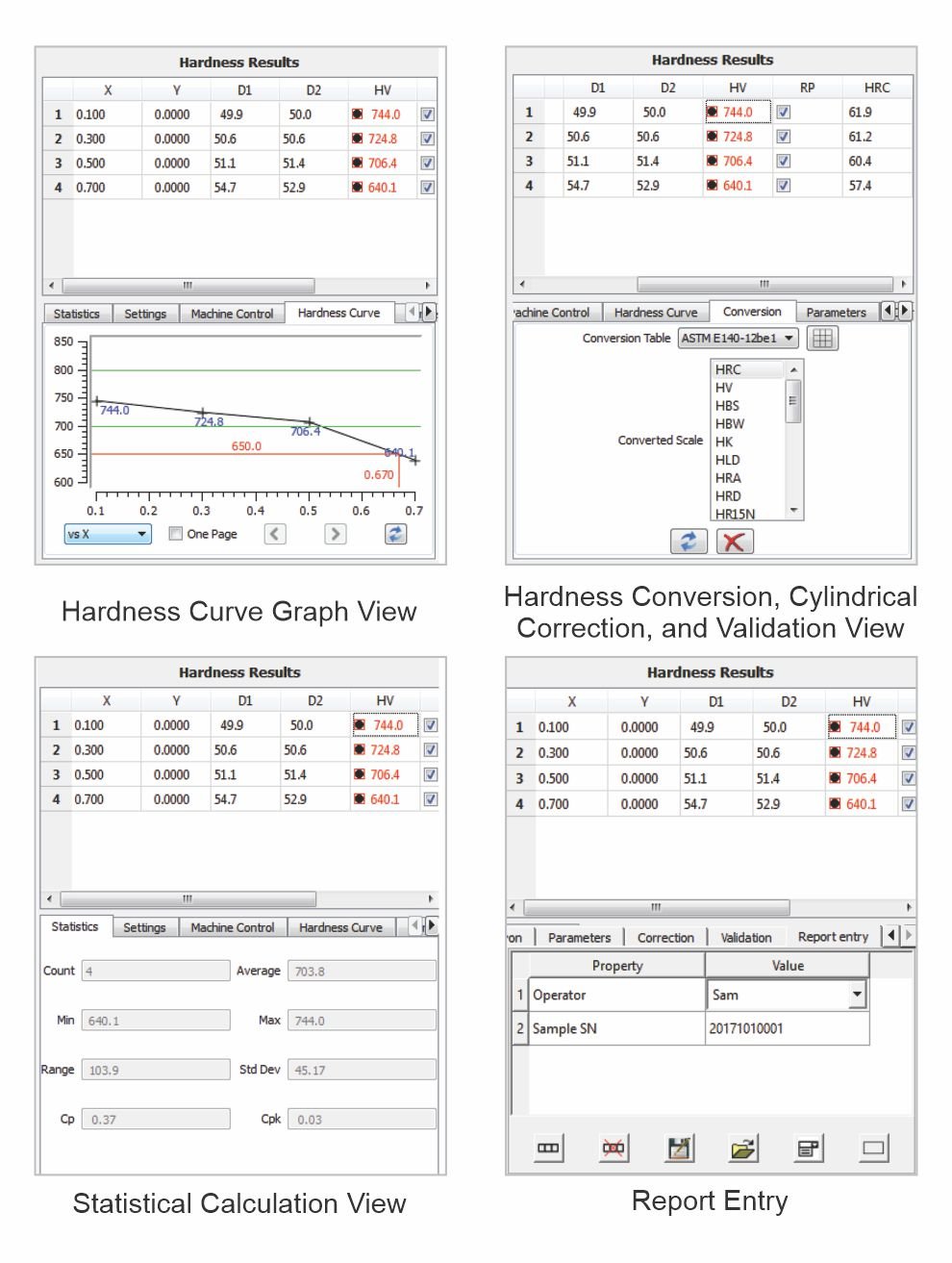Click next page arrow in curve graph panel

pyautogui.click(x=335, y=534)
